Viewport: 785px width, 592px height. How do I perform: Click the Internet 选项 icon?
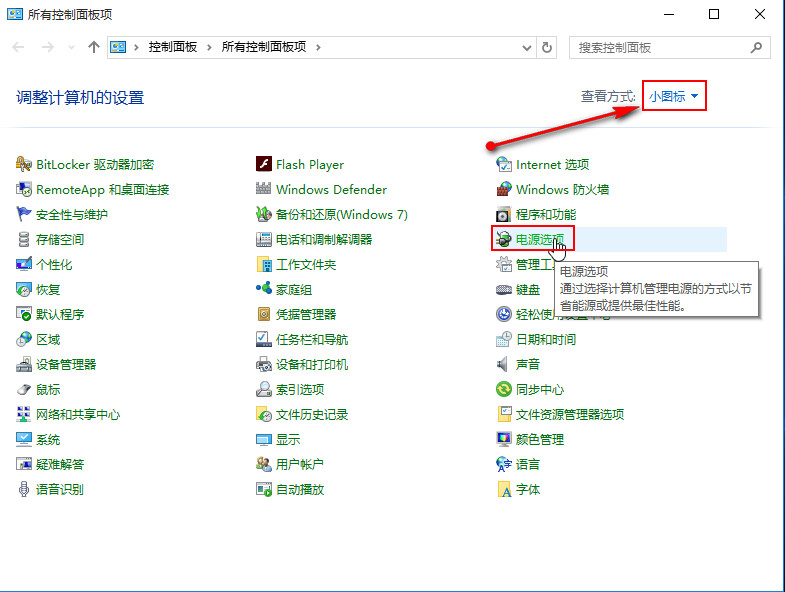[504, 164]
